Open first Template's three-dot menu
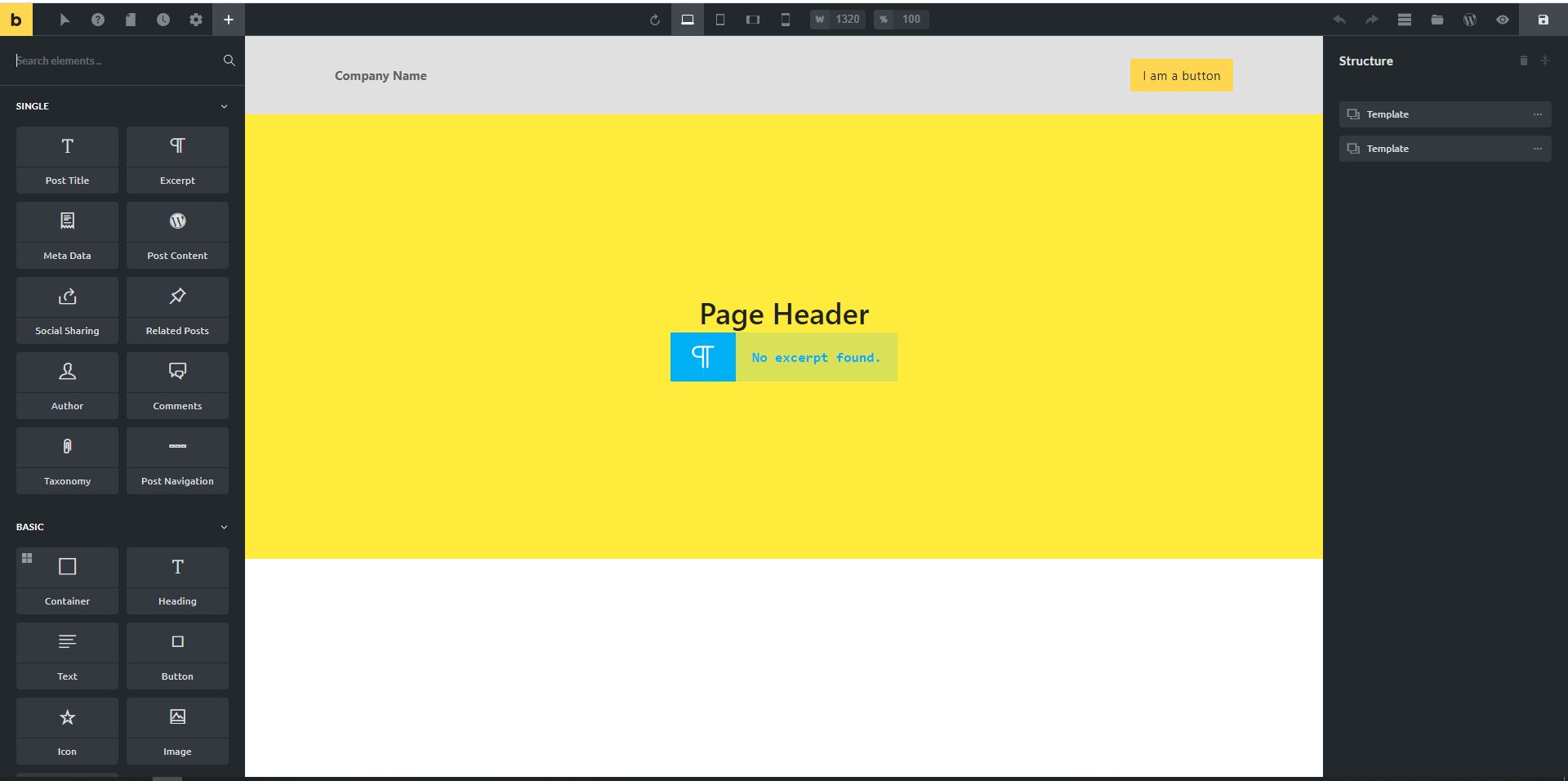Screen dimensions: 1568x781 1538,114
